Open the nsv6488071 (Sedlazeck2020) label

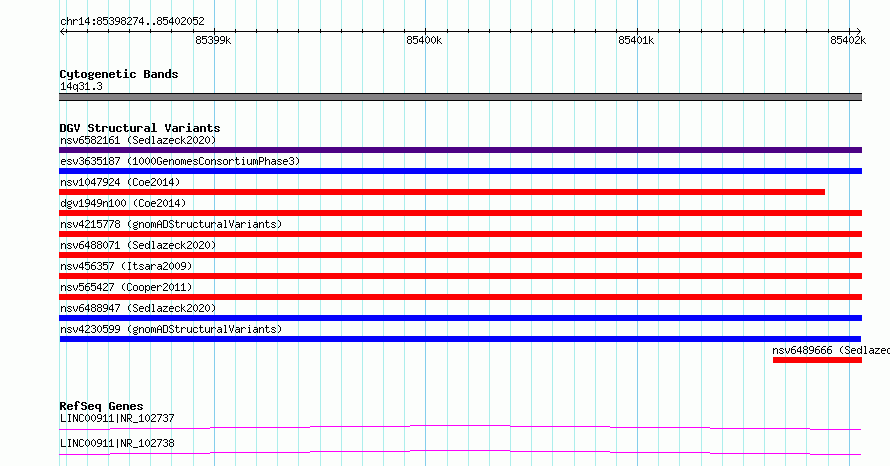138,245
